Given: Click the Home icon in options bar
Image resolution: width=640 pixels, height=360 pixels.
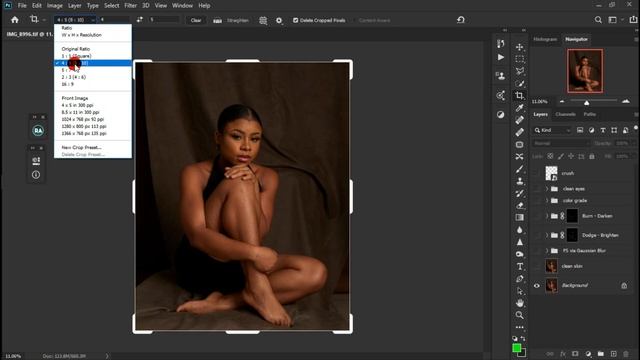Looking at the screenshot, I should point(15,20).
